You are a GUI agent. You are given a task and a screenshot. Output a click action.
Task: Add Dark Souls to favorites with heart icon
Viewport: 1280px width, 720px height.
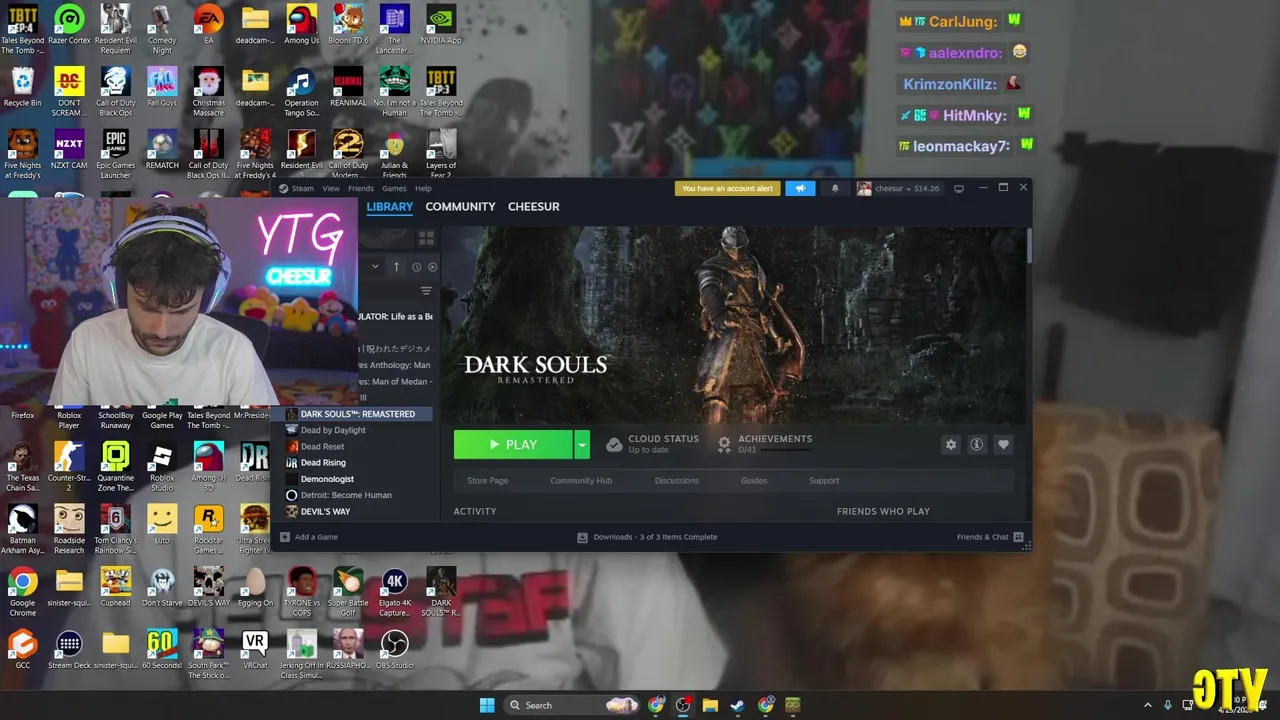pyautogui.click(x=1003, y=445)
